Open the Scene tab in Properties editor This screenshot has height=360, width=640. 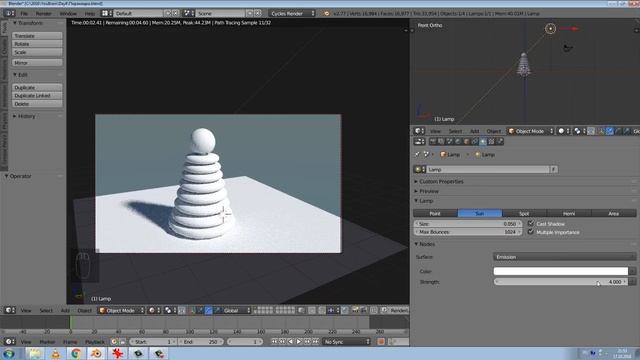tap(449, 142)
